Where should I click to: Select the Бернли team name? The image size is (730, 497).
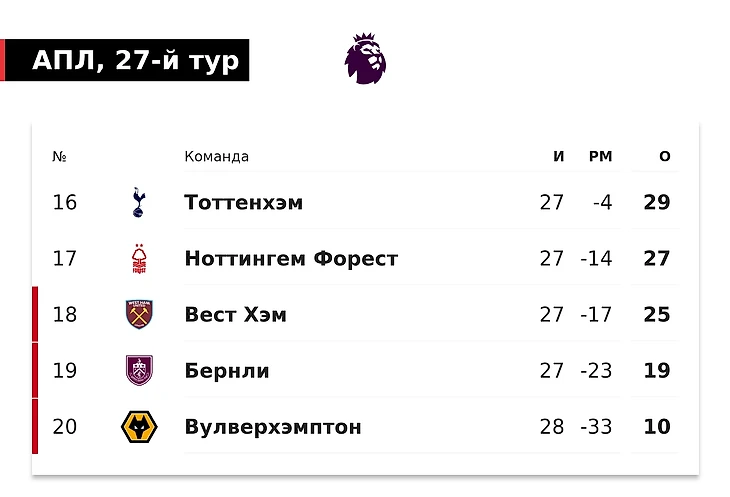[227, 371]
